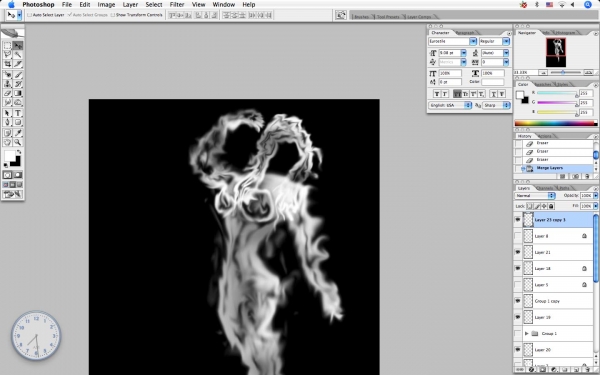This screenshot has height=375, width=600.
Task: Select the Rectangular Marquee tool
Action: [7, 46]
